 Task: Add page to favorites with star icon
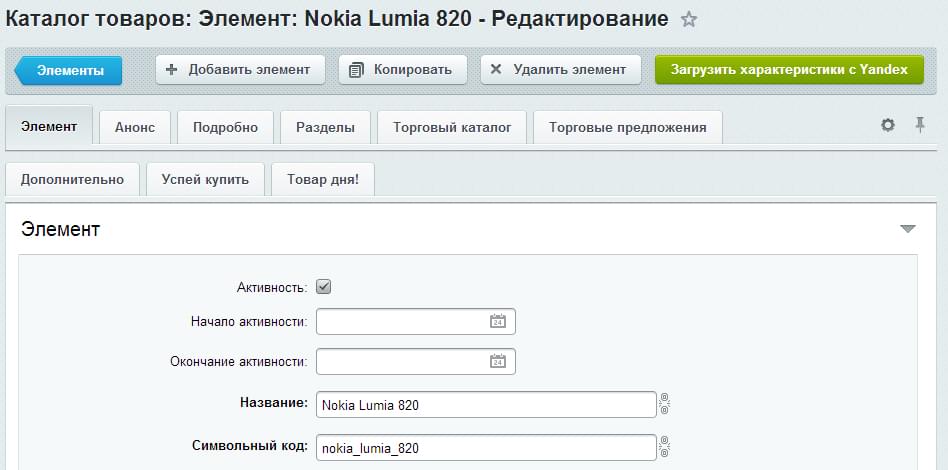689,19
